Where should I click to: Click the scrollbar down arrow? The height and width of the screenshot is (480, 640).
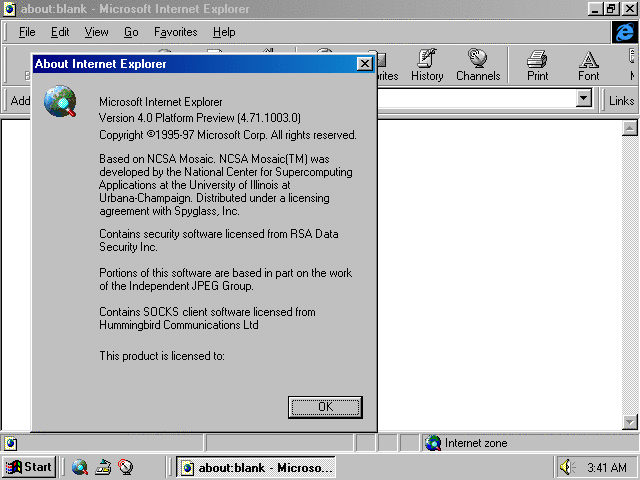(x=629, y=422)
